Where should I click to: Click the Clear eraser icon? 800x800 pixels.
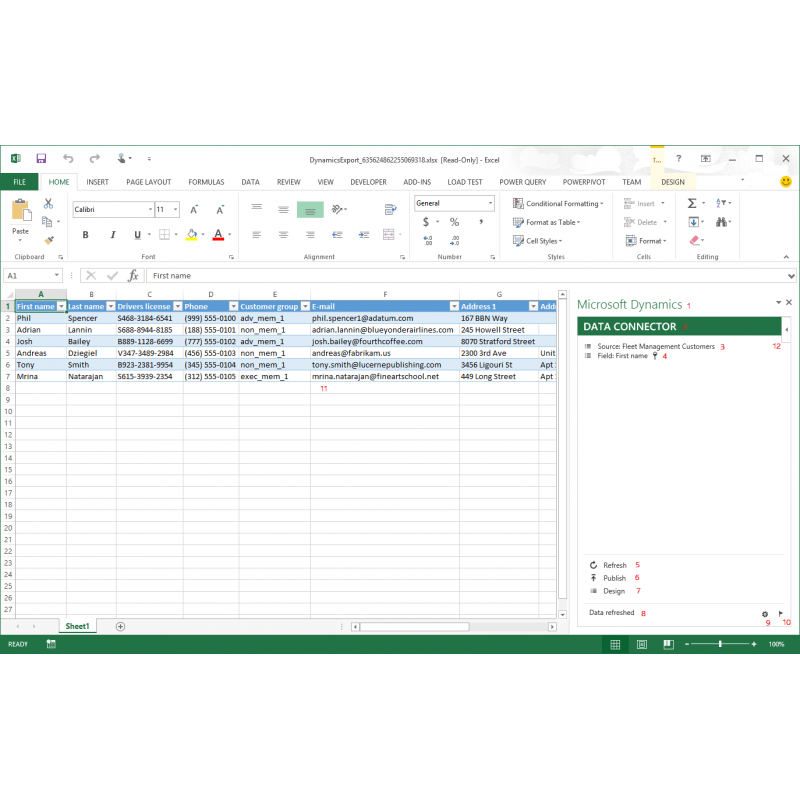pyautogui.click(x=694, y=240)
